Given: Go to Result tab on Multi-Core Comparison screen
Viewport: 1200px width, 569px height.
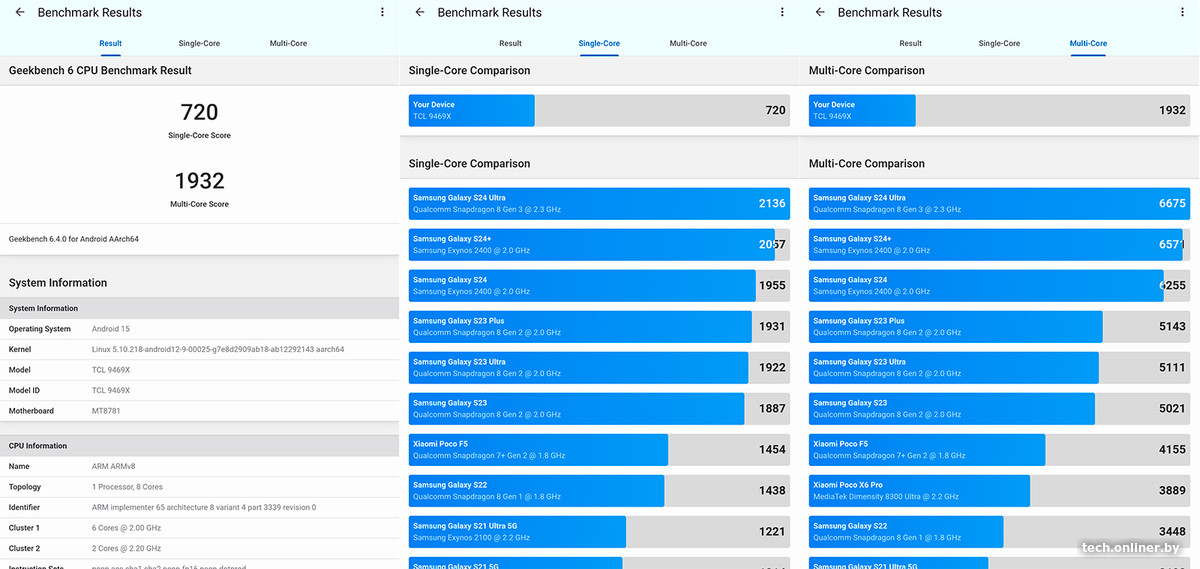Looking at the screenshot, I should 910,44.
